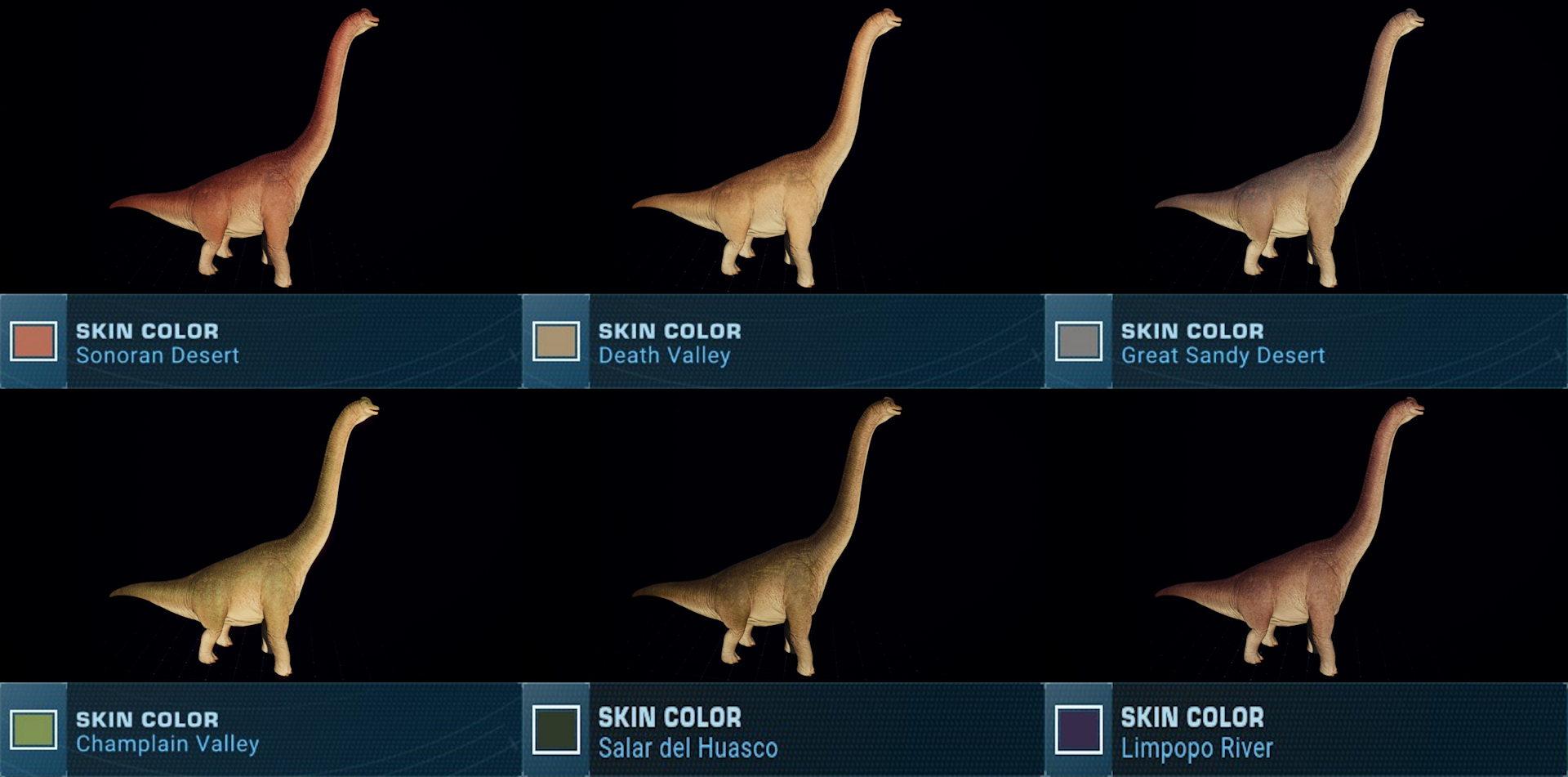Select the Limpopo River purple color swatch
Screen dimensions: 1568x777
pos(1079,730)
